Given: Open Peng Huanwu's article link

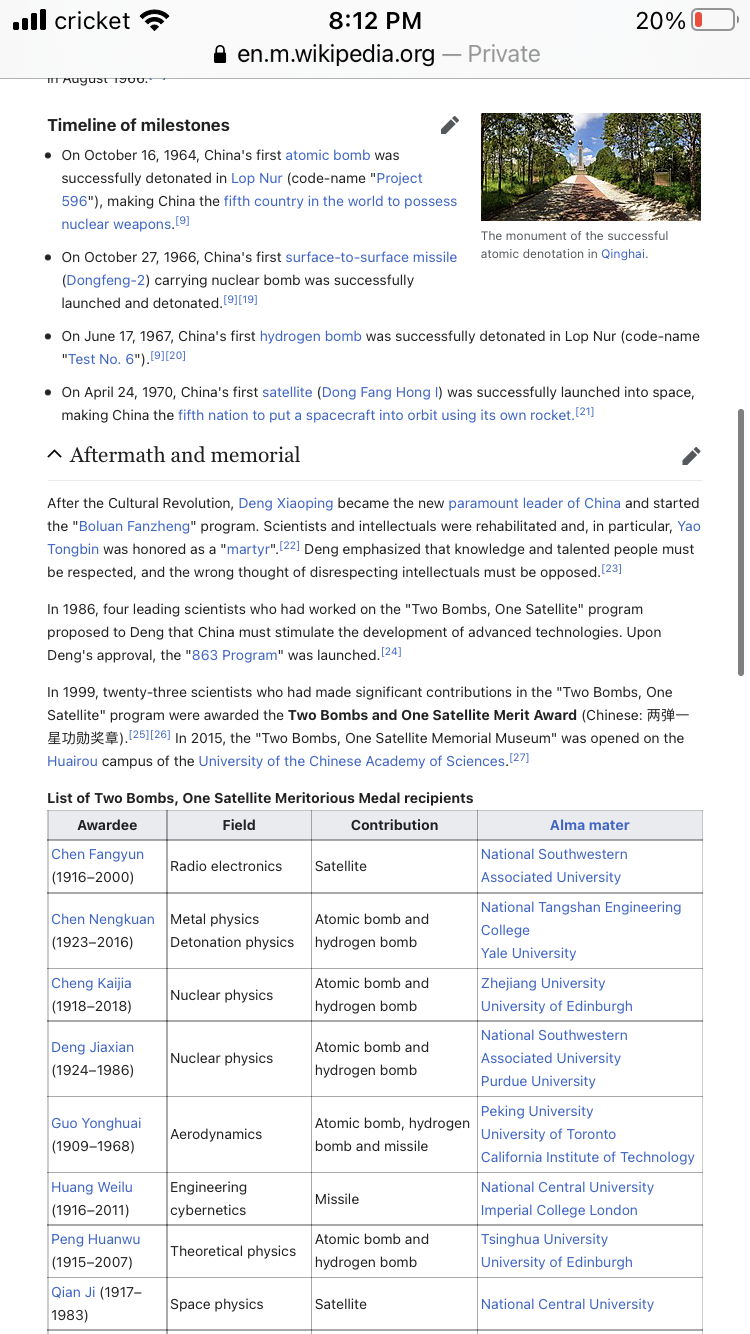Looking at the screenshot, I should coord(96,1239).
